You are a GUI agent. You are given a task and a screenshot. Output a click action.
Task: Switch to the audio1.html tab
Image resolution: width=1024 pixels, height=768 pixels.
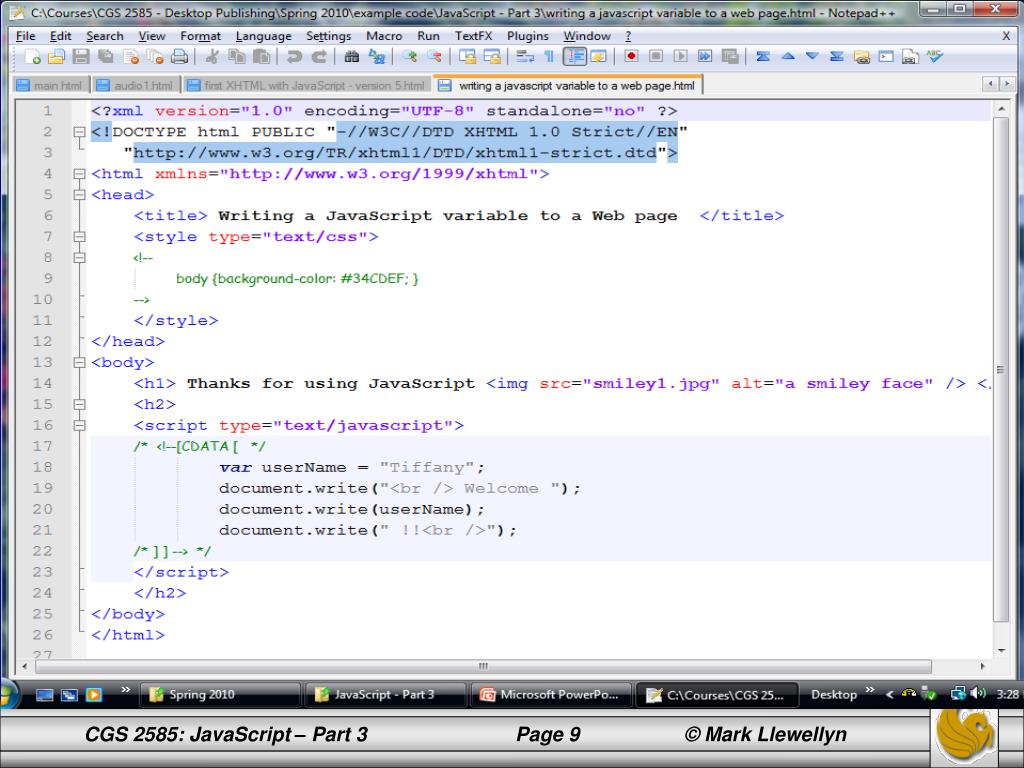135,86
